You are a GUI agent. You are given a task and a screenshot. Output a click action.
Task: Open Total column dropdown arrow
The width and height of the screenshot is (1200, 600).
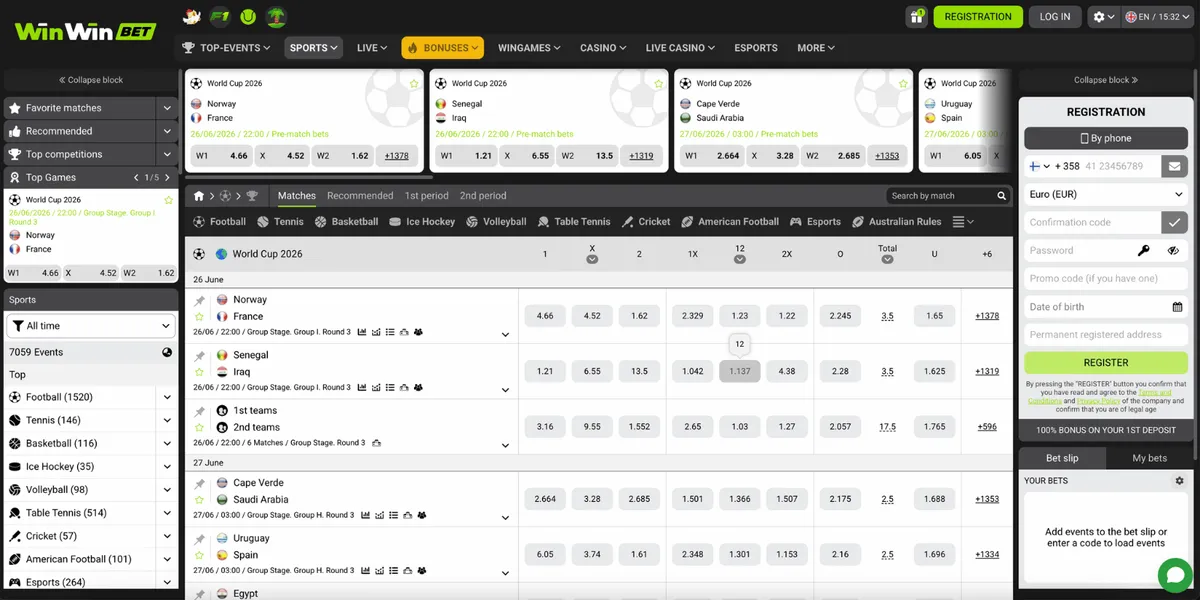(x=887, y=260)
